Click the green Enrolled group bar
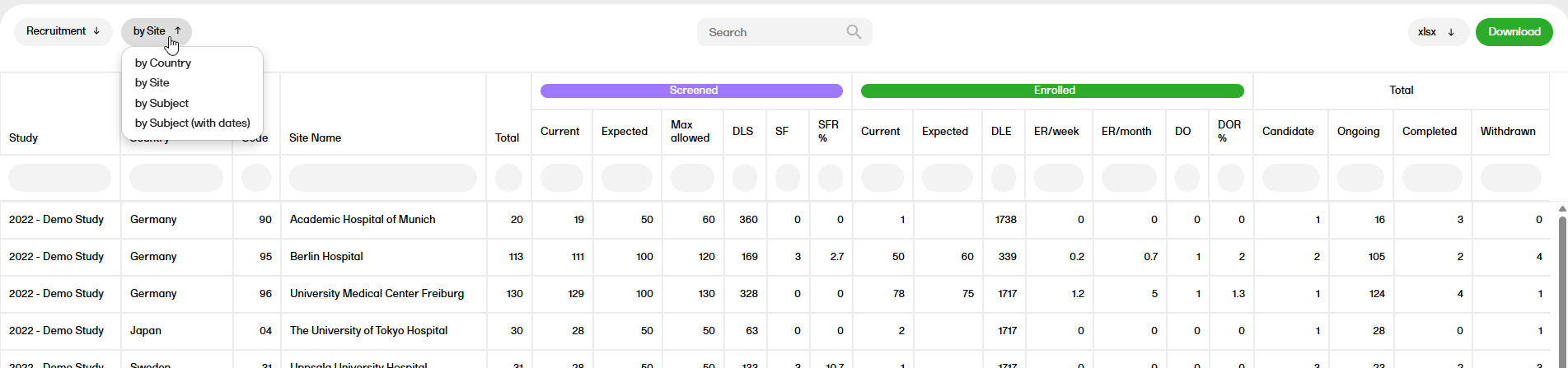This screenshot has height=368, width=1568. pyautogui.click(x=1052, y=91)
